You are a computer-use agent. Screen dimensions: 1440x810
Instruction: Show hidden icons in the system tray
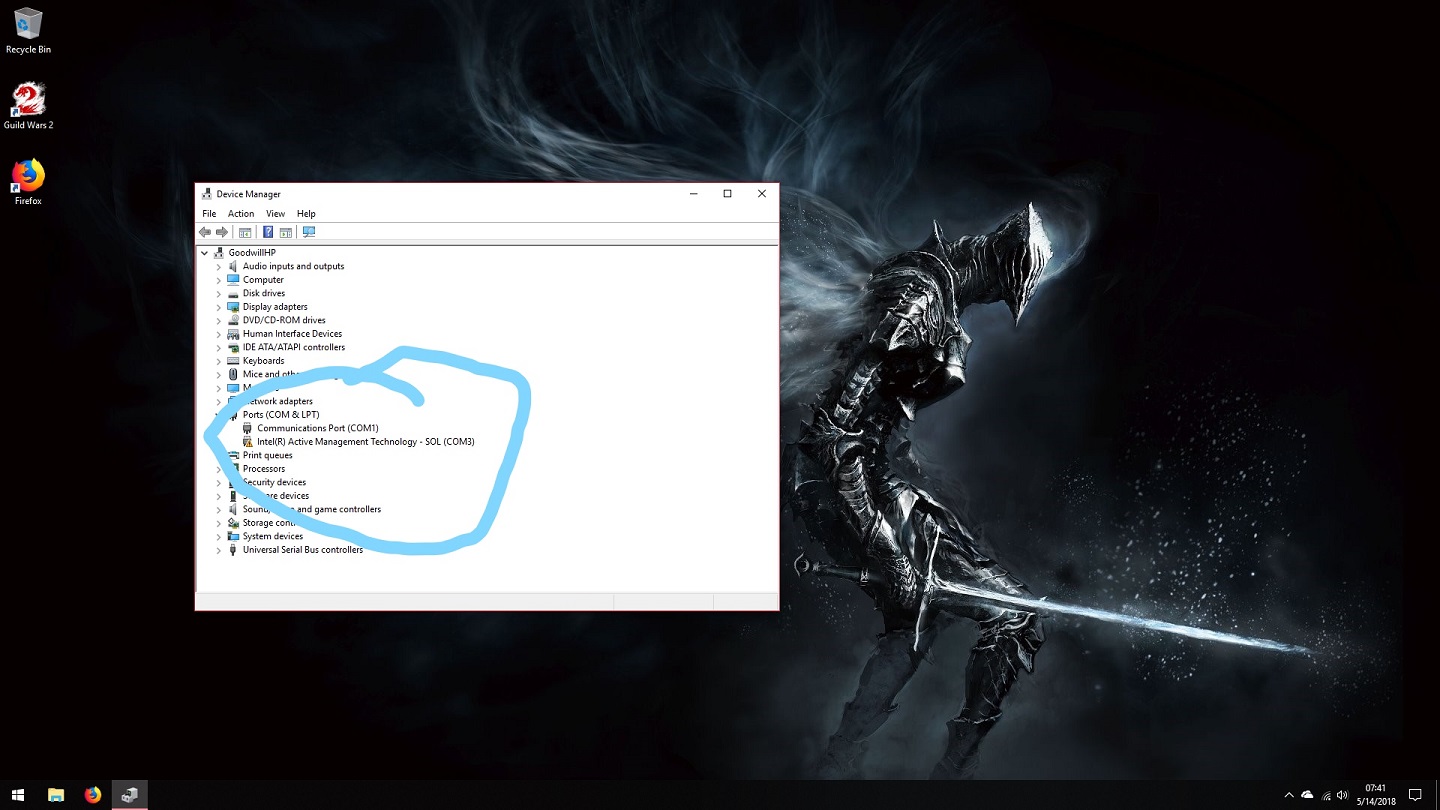pos(1288,795)
